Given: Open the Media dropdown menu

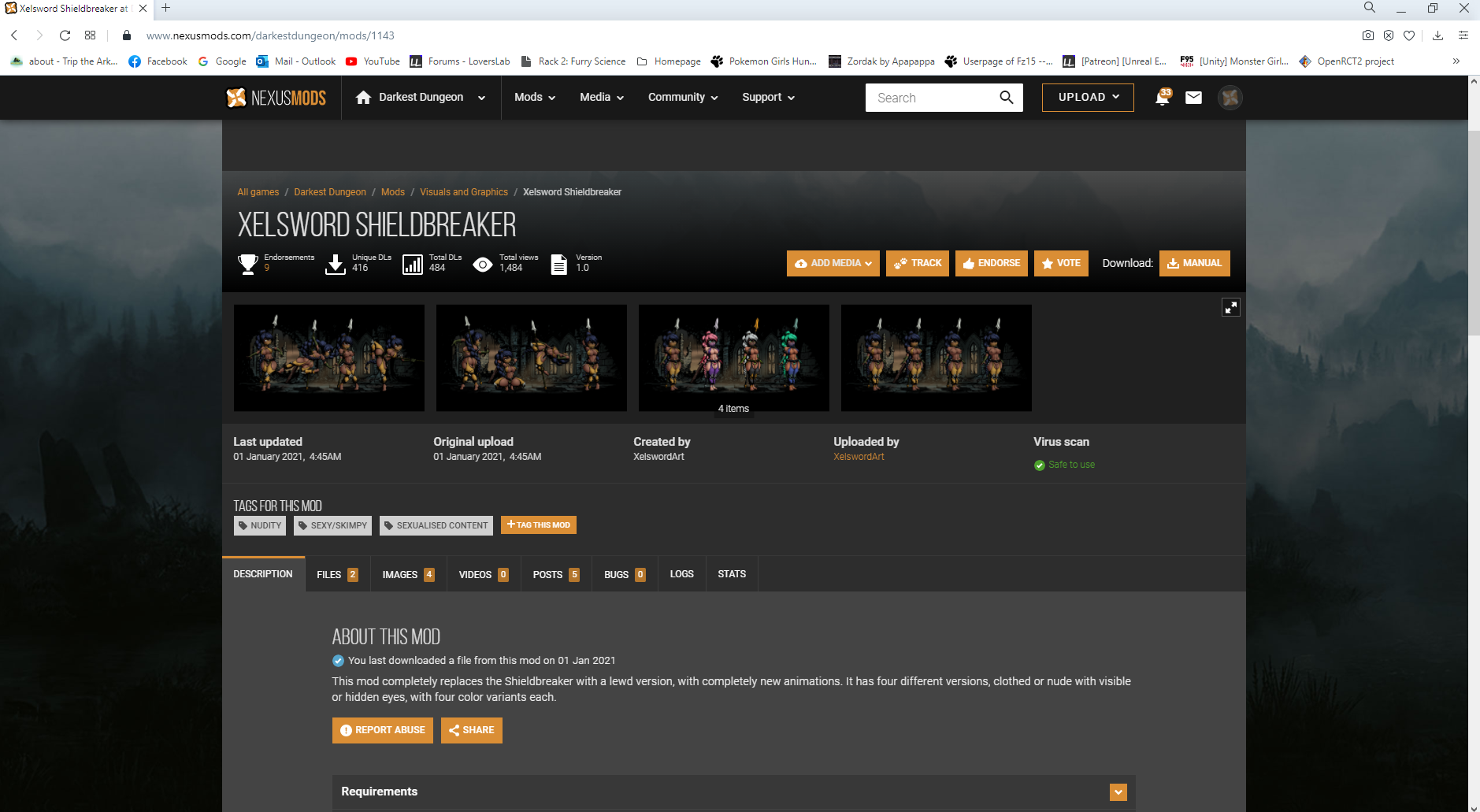Looking at the screenshot, I should (602, 98).
